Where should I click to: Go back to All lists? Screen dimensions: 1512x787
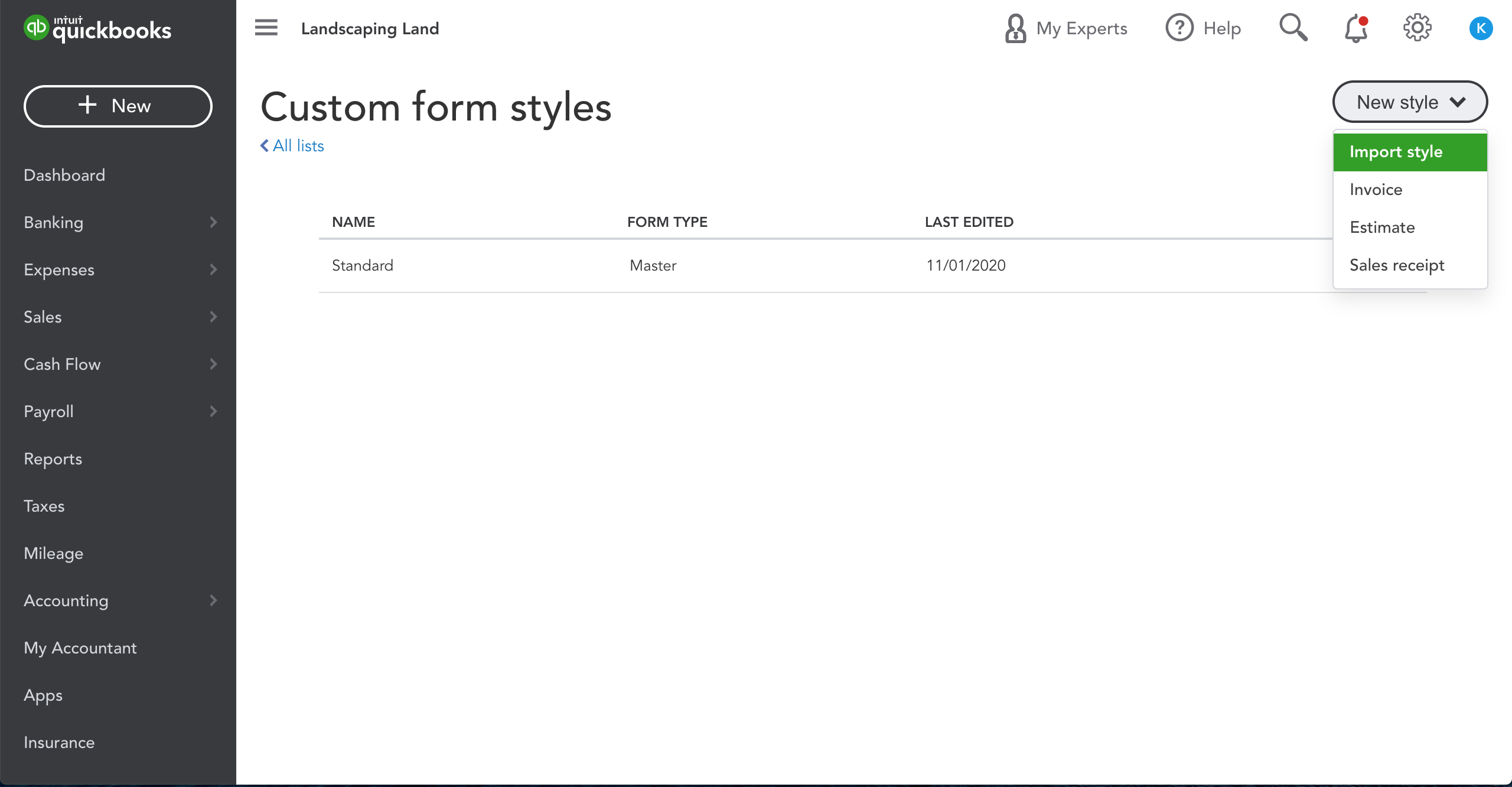click(292, 146)
